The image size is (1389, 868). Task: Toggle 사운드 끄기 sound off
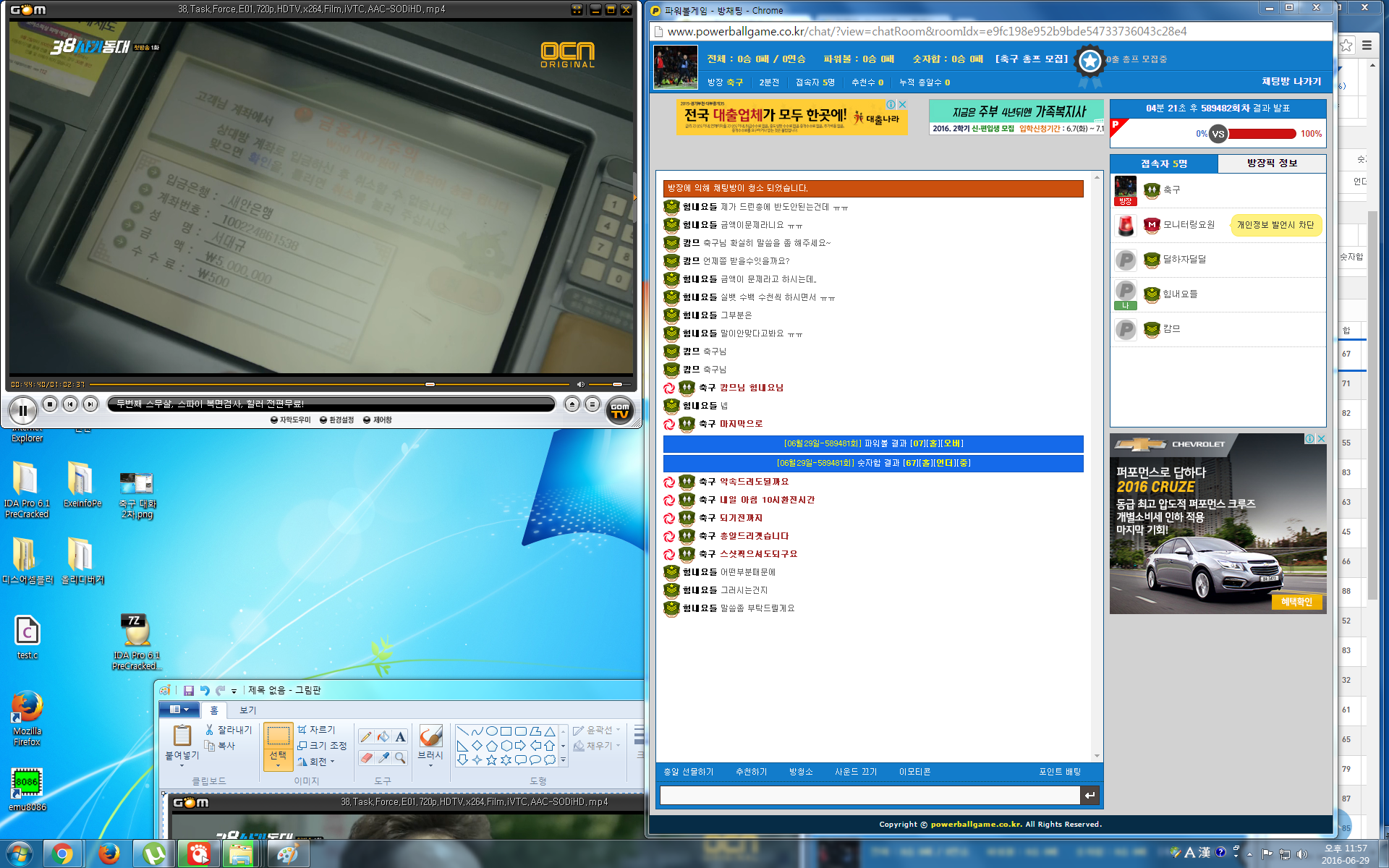(x=856, y=772)
